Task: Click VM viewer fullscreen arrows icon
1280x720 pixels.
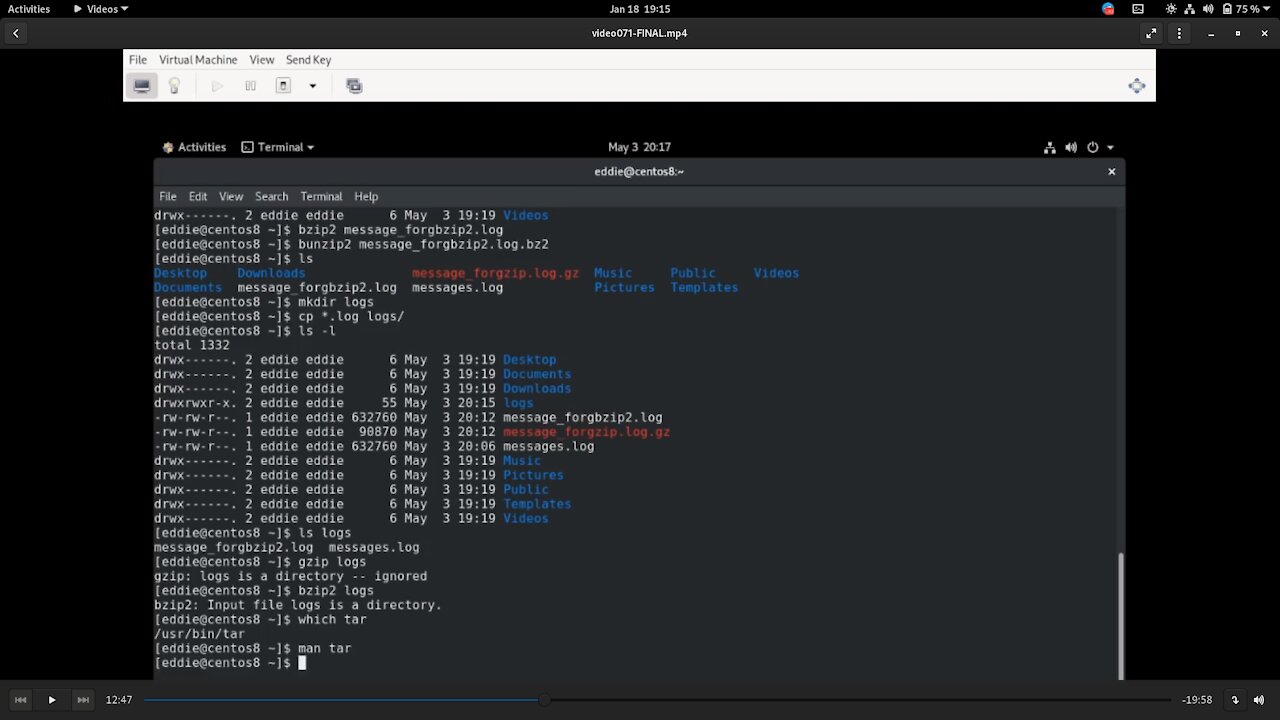Action: pos(1137,86)
